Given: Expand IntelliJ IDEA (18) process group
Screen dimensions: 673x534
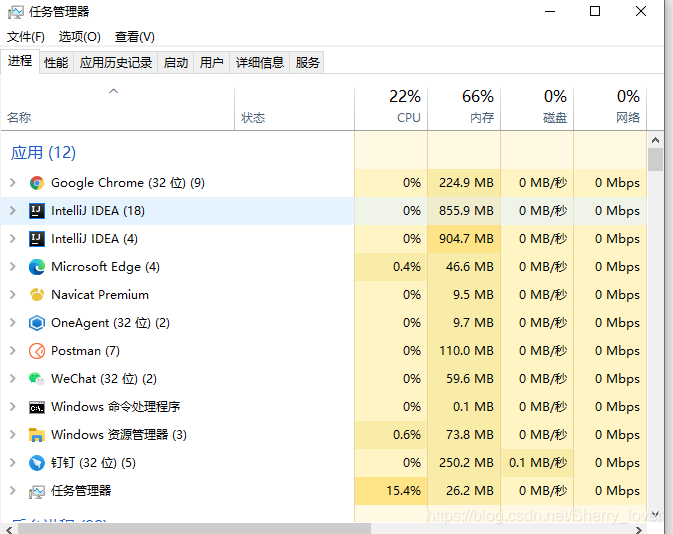Looking at the screenshot, I should tap(13, 211).
